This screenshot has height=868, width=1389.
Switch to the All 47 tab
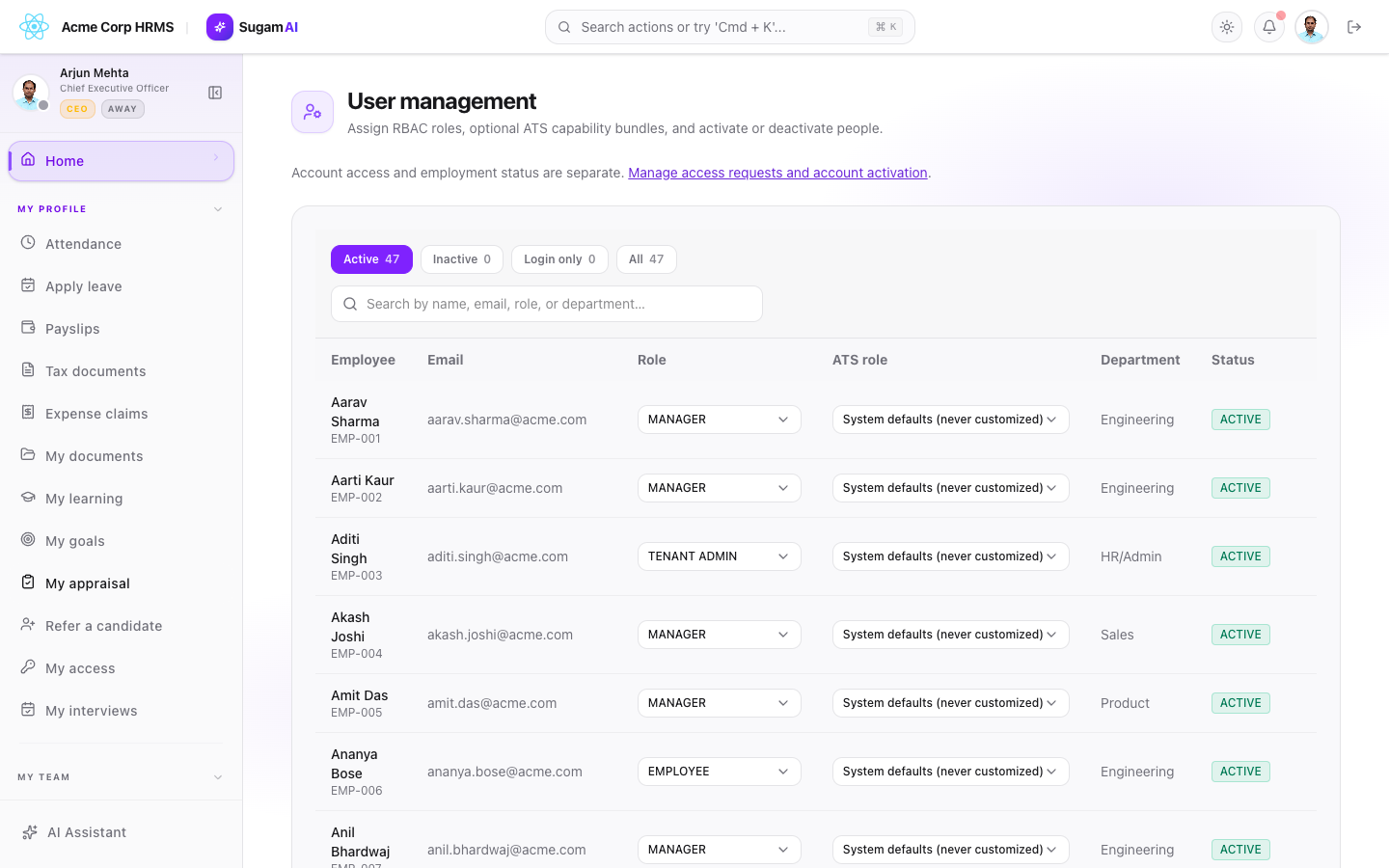click(646, 259)
